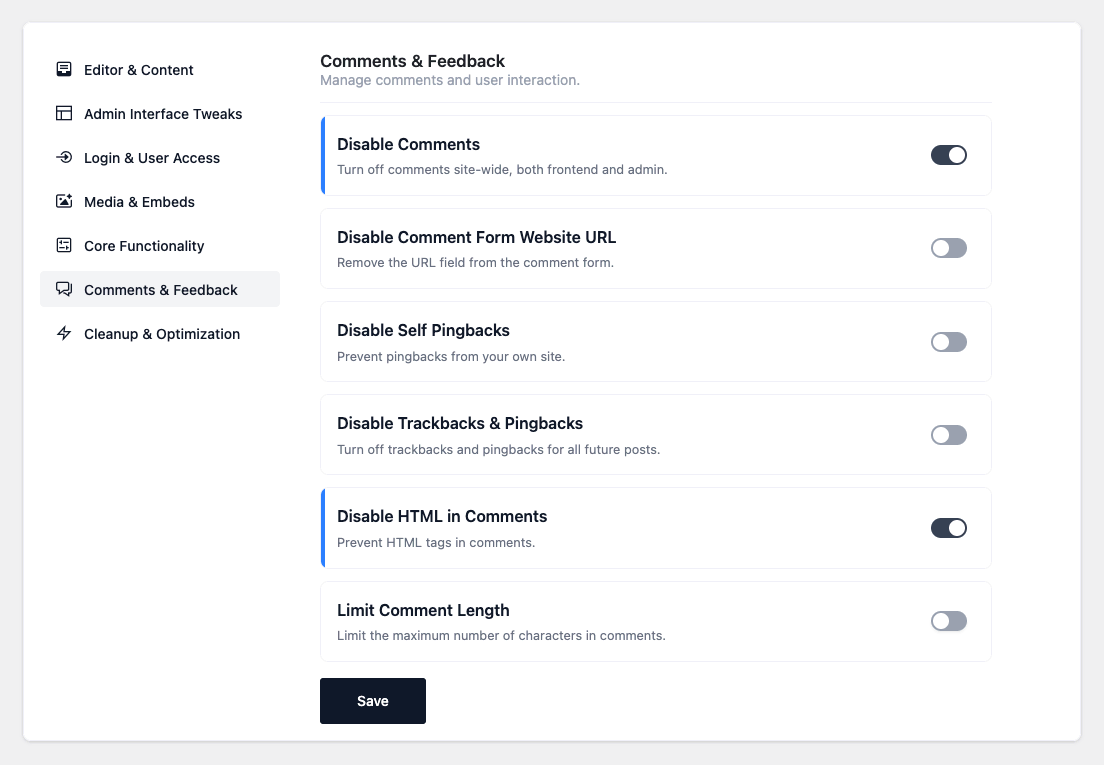Switch to the Cleanup & Optimization section
Screen dimensions: 1104x765
[162, 334]
